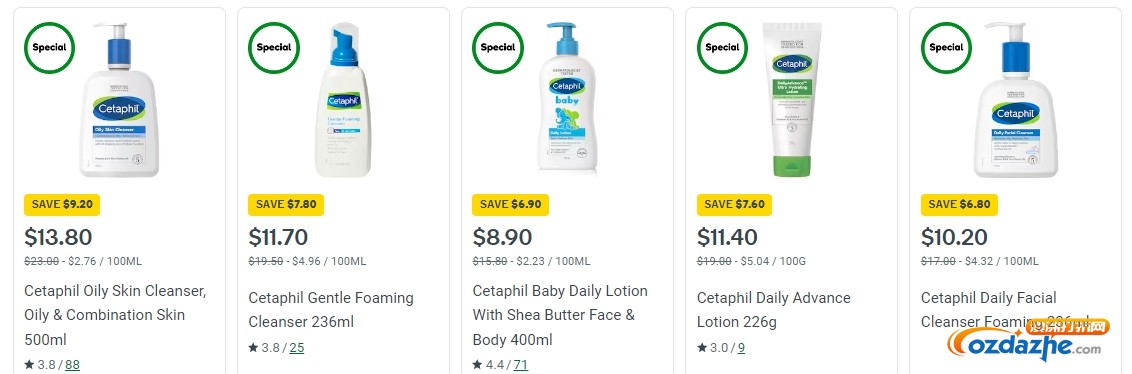Viewport: 1132px width, 374px height.
Task: Open the Daily Facial Cleanser bottle image
Action: tap(1015, 100)
